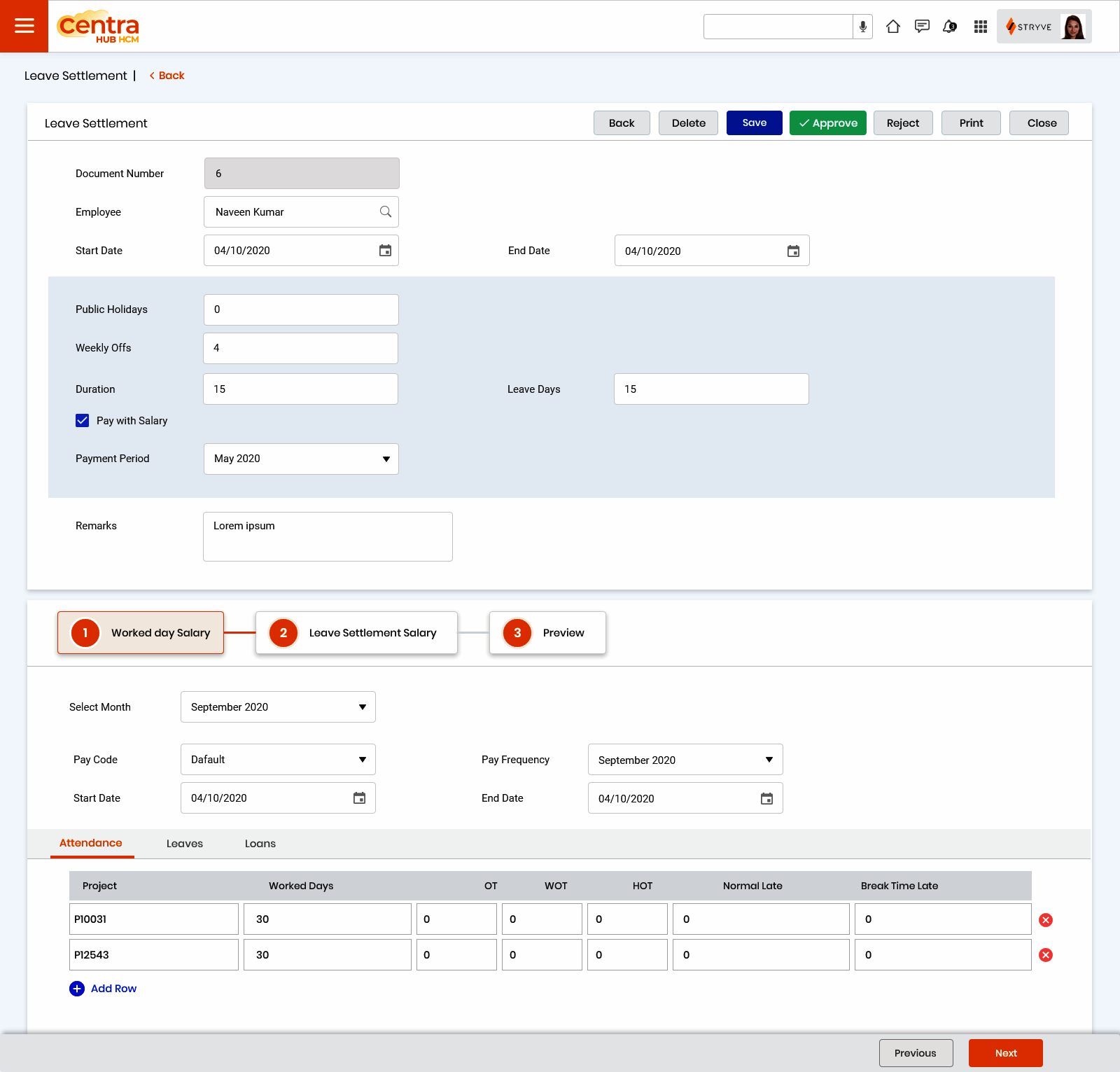Click the Delete button

coord(688,123)
